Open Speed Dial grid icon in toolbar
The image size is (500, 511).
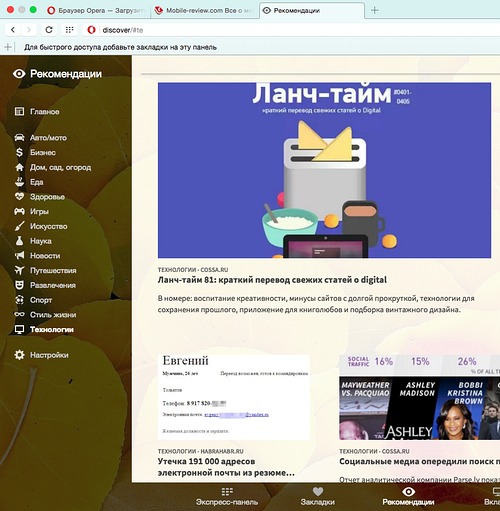click(69, 30)
